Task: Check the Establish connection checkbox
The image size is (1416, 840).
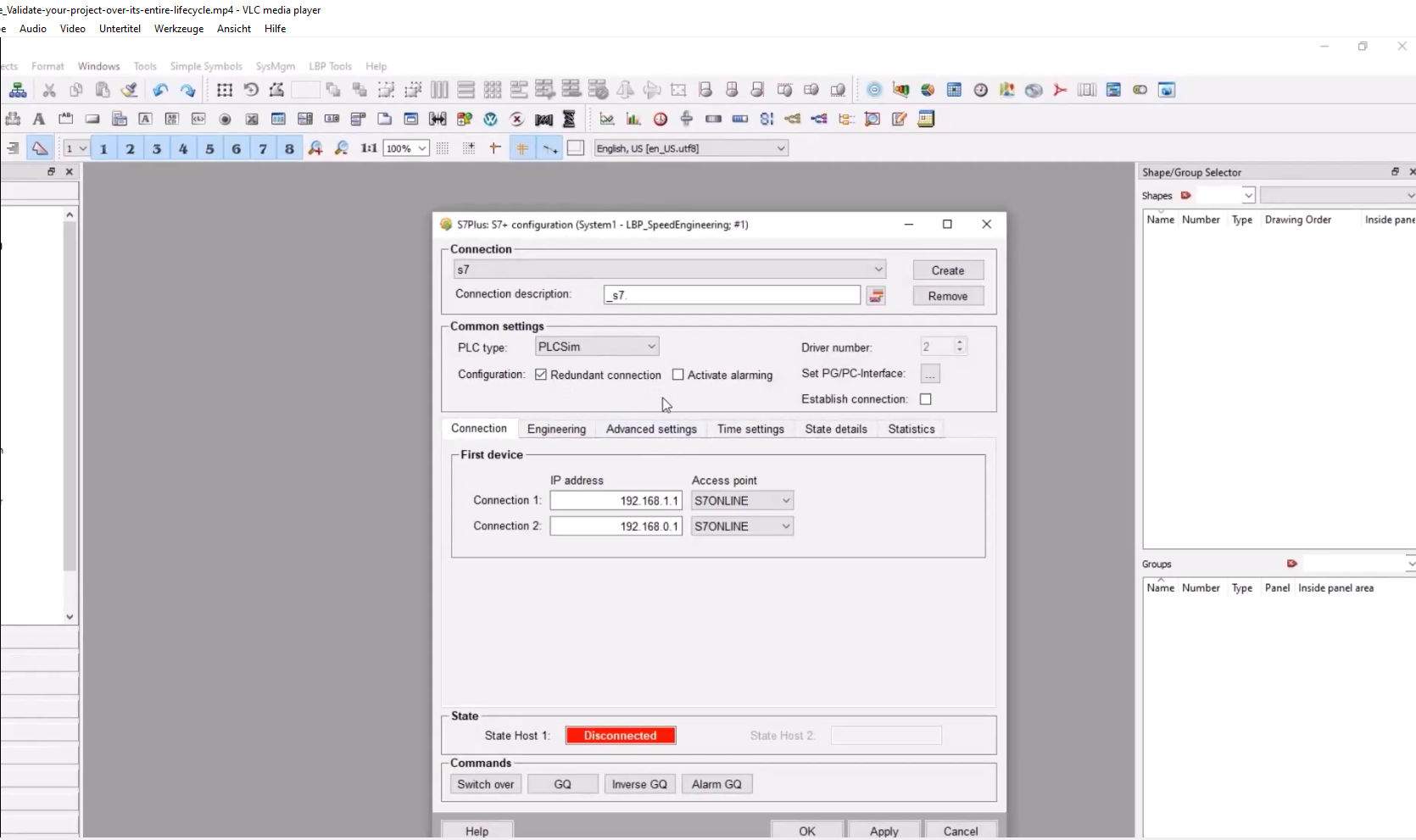Action: 926,399
